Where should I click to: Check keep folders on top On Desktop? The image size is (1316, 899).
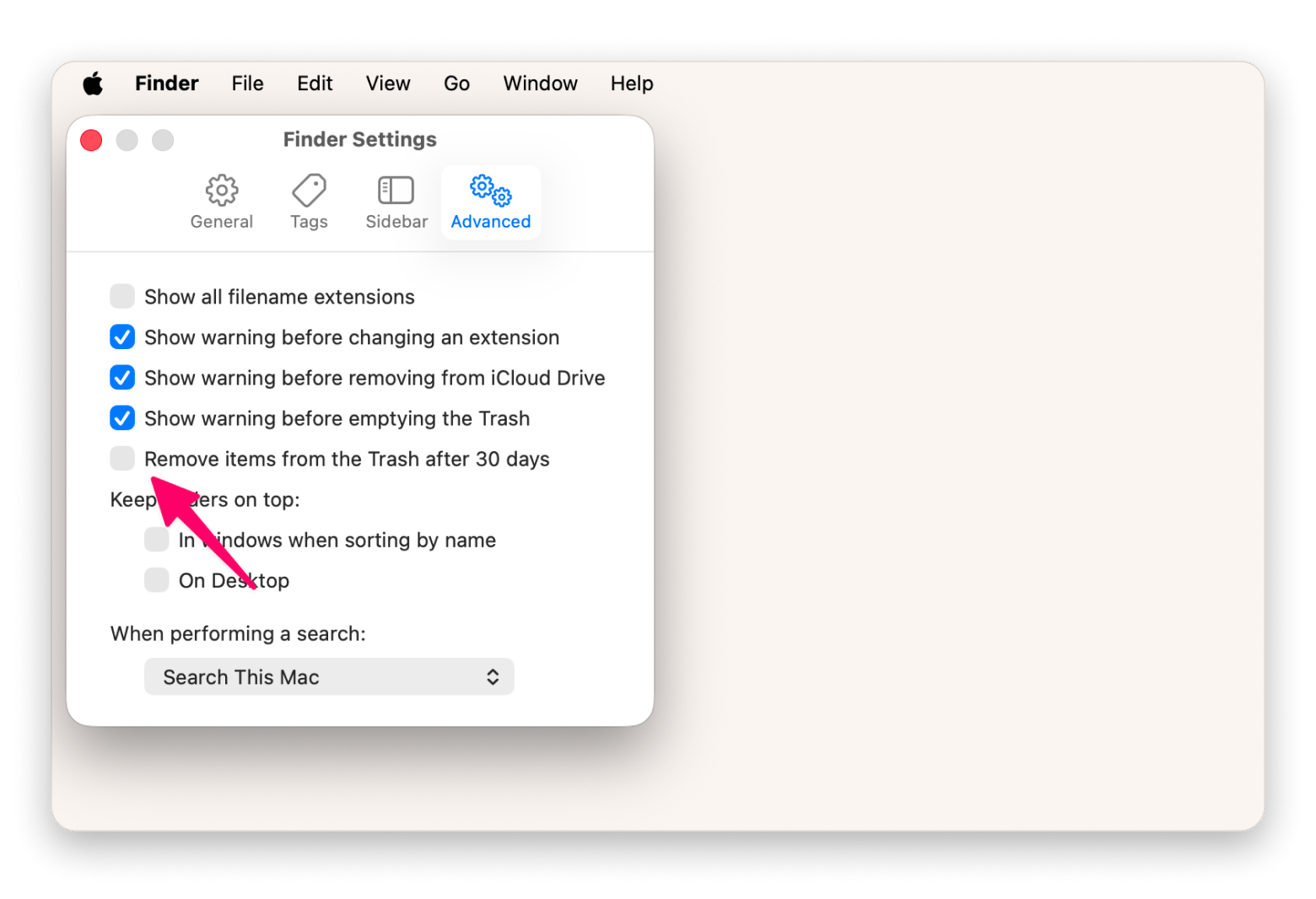[157, 579]
